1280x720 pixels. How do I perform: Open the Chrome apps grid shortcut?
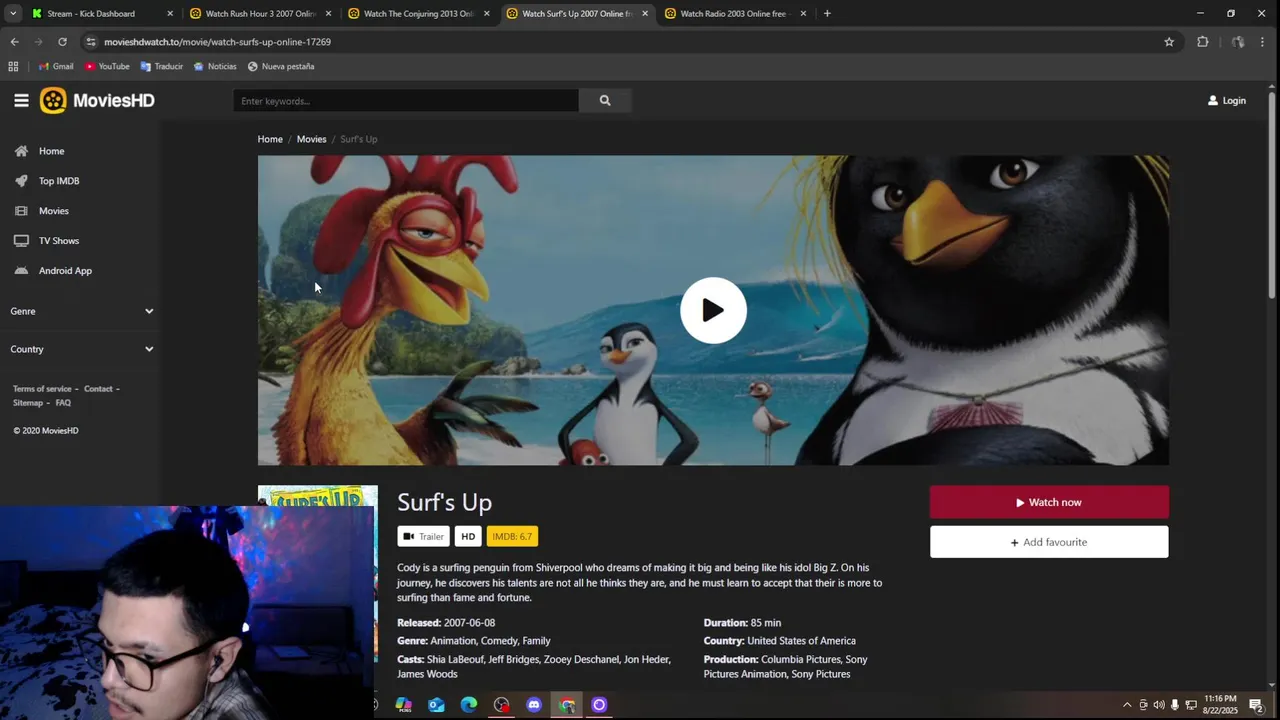[13, 67]
